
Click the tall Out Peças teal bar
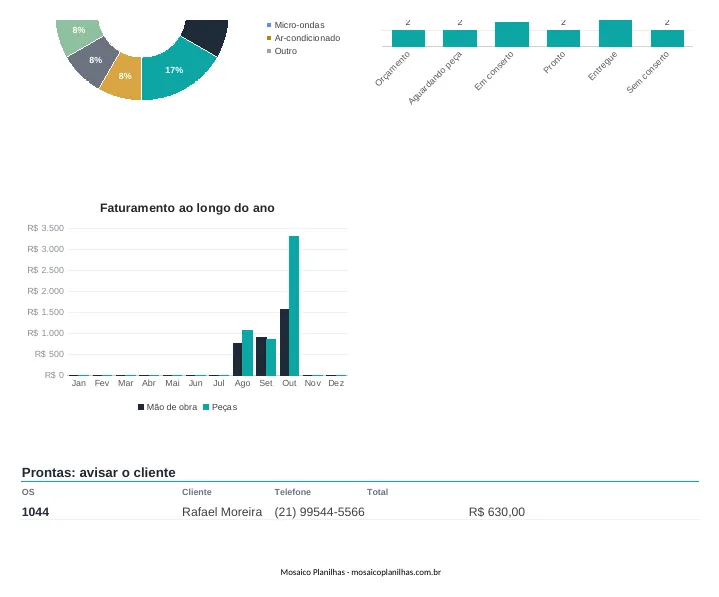coord(294,306)
